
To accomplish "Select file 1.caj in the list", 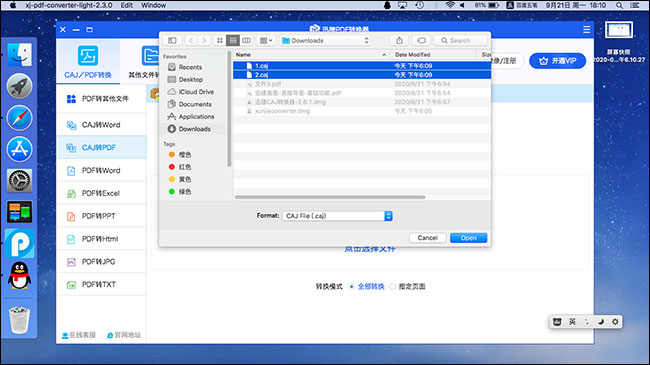I will tap(361, 66).
